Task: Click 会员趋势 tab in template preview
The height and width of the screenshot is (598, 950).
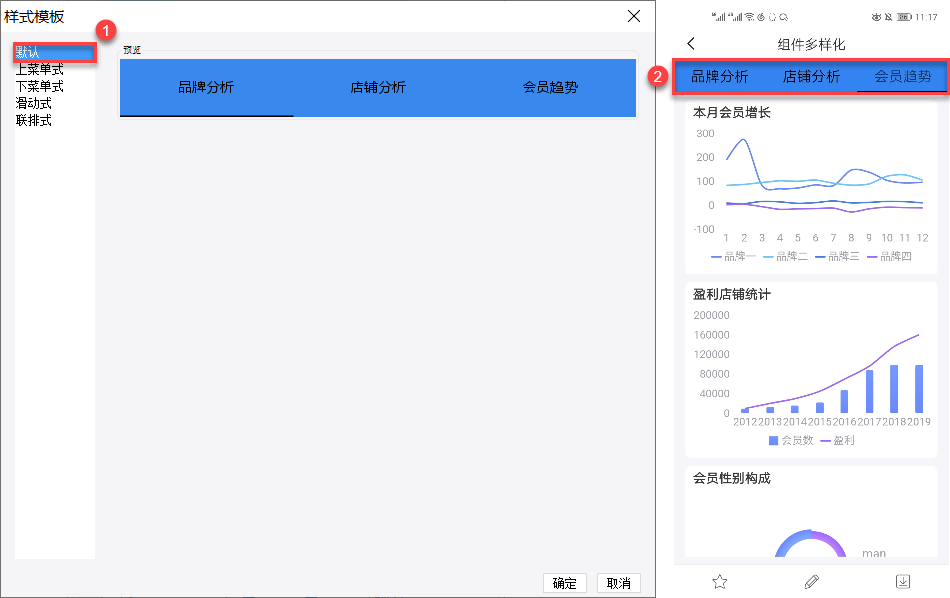Action: pos(550,87)
